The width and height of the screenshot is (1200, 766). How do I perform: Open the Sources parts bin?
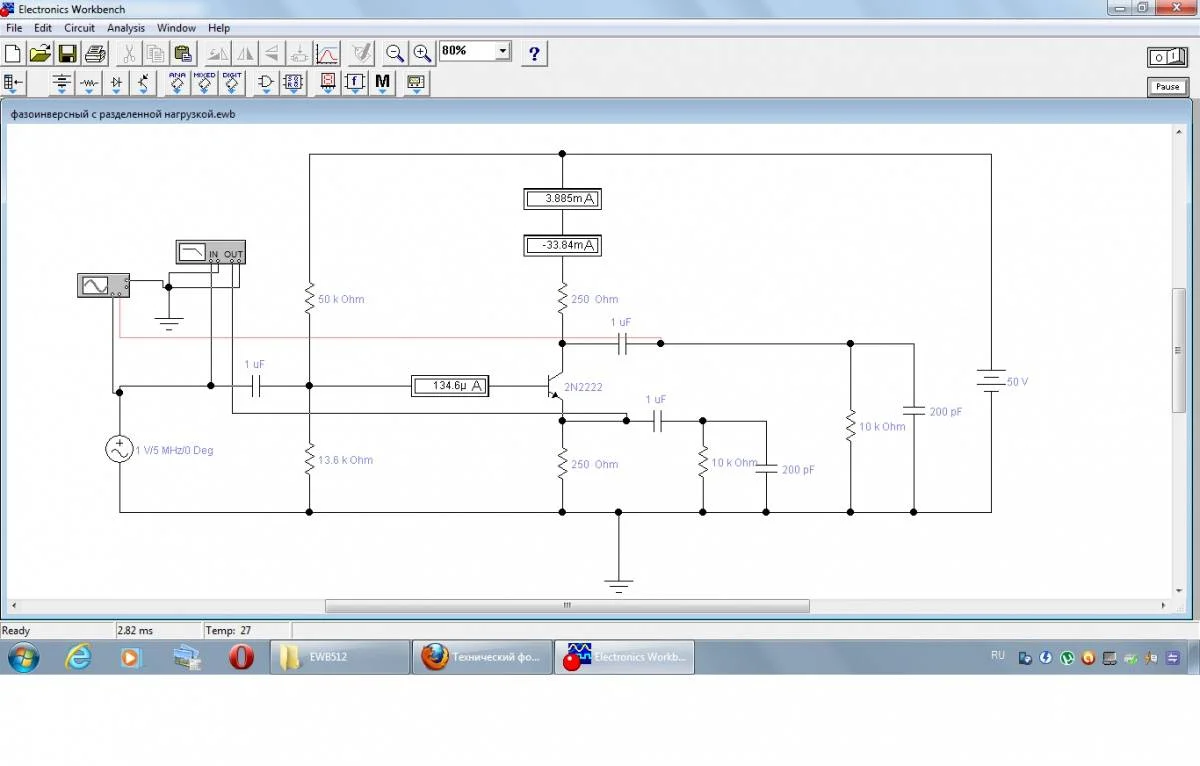[x=62, y=83]
